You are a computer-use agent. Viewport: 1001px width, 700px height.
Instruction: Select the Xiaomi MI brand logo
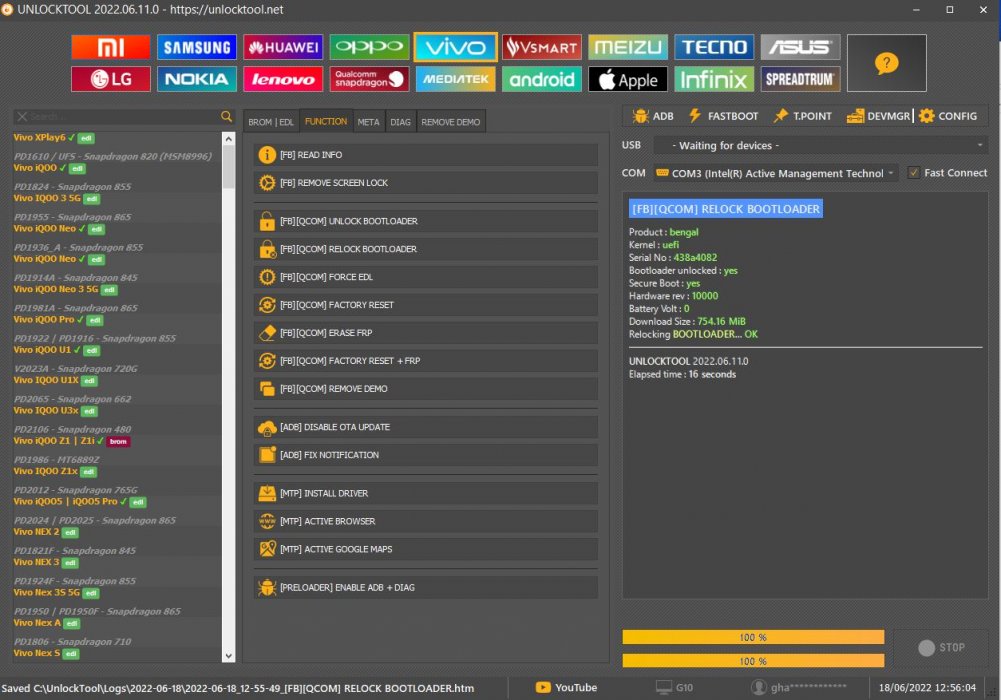(x=111, y=47)
